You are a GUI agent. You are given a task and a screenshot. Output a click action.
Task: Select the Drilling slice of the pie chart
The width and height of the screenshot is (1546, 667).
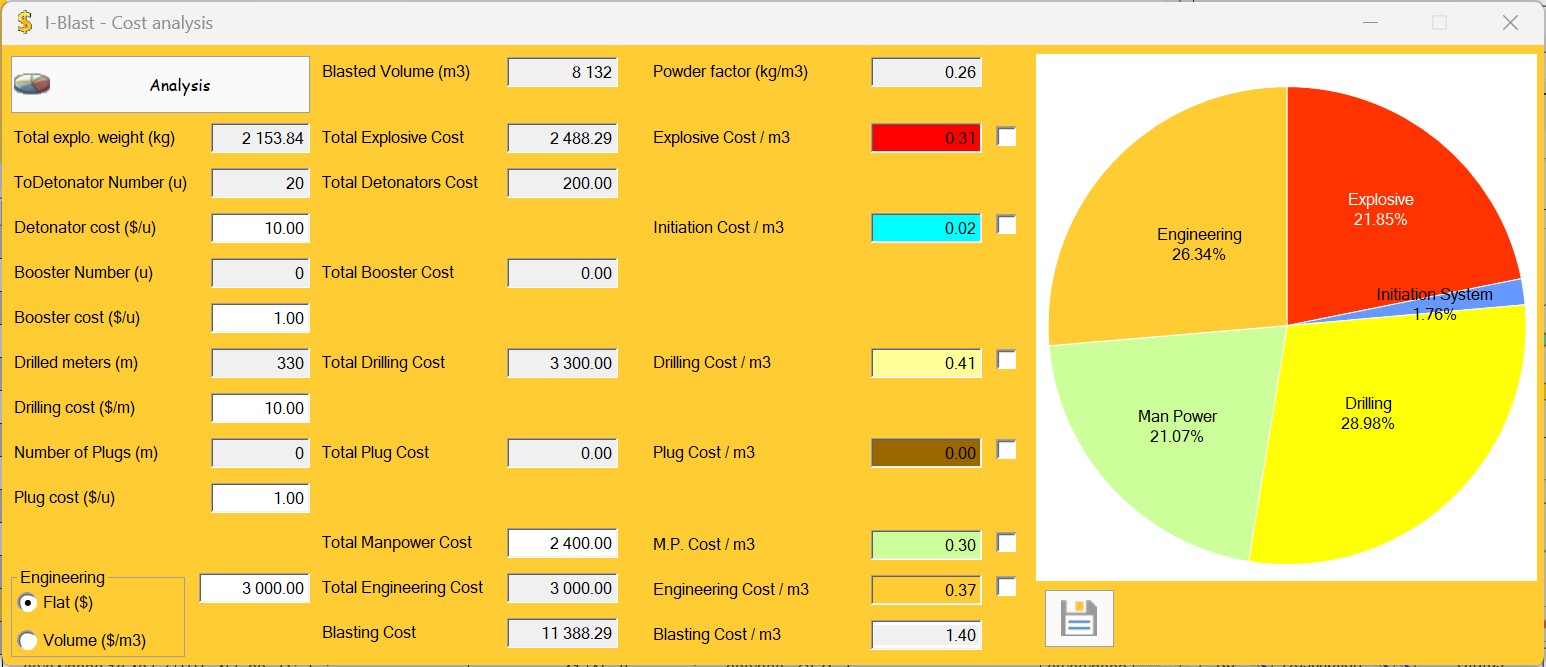pos(1368,413)
